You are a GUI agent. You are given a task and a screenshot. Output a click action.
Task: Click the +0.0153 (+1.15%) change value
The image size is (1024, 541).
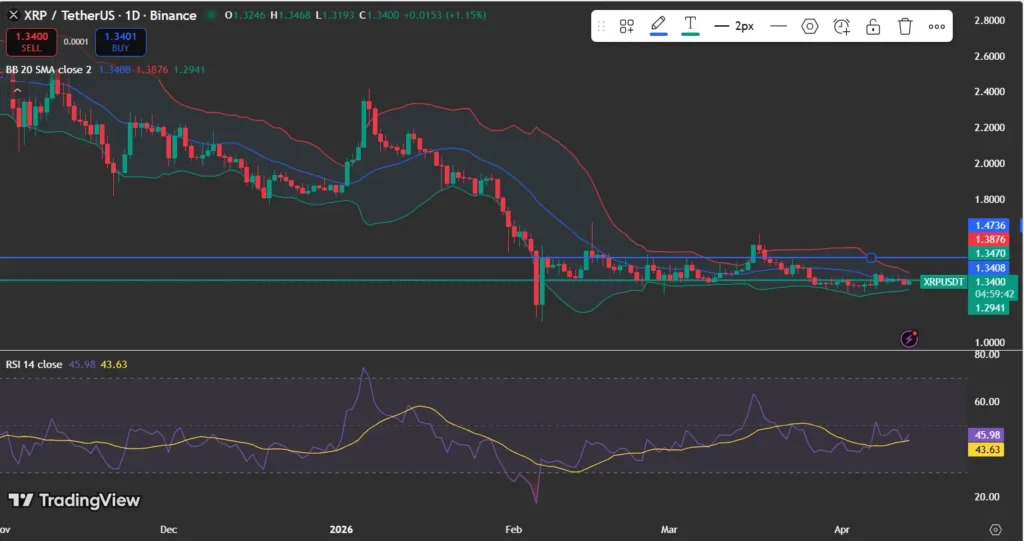pyautogui.click(x=445, y=15)
